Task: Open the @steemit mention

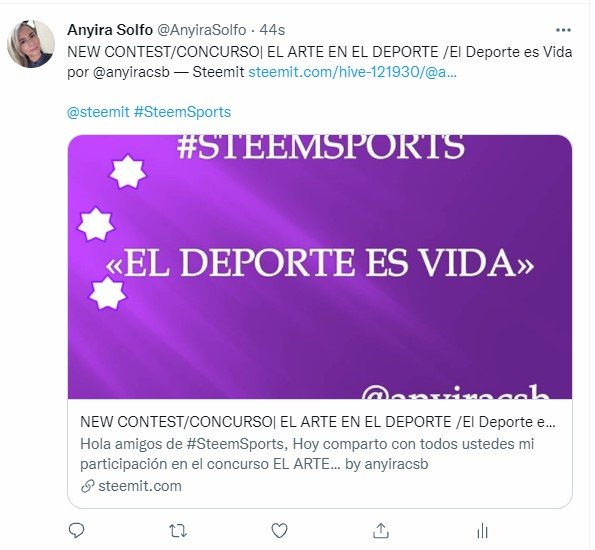Action: click(x=98, y=112)
